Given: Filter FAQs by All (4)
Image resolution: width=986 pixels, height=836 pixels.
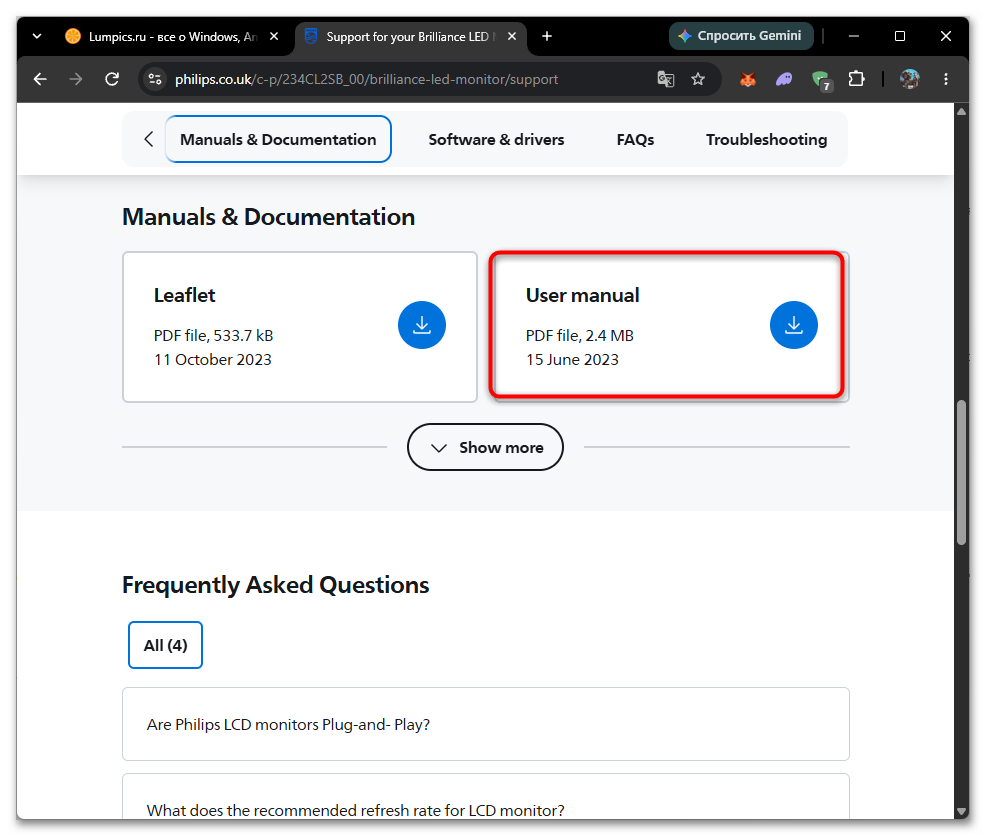Looking at the screenshot, I should [x=165, y=645].
